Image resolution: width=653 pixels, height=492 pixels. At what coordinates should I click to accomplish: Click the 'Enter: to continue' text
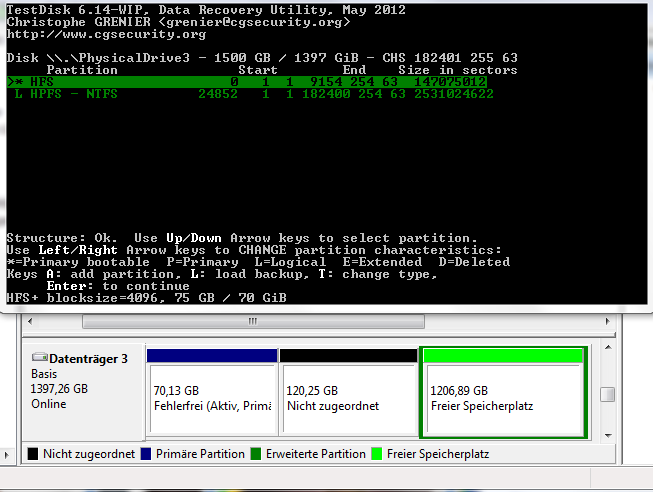click(x=118, y=286)
